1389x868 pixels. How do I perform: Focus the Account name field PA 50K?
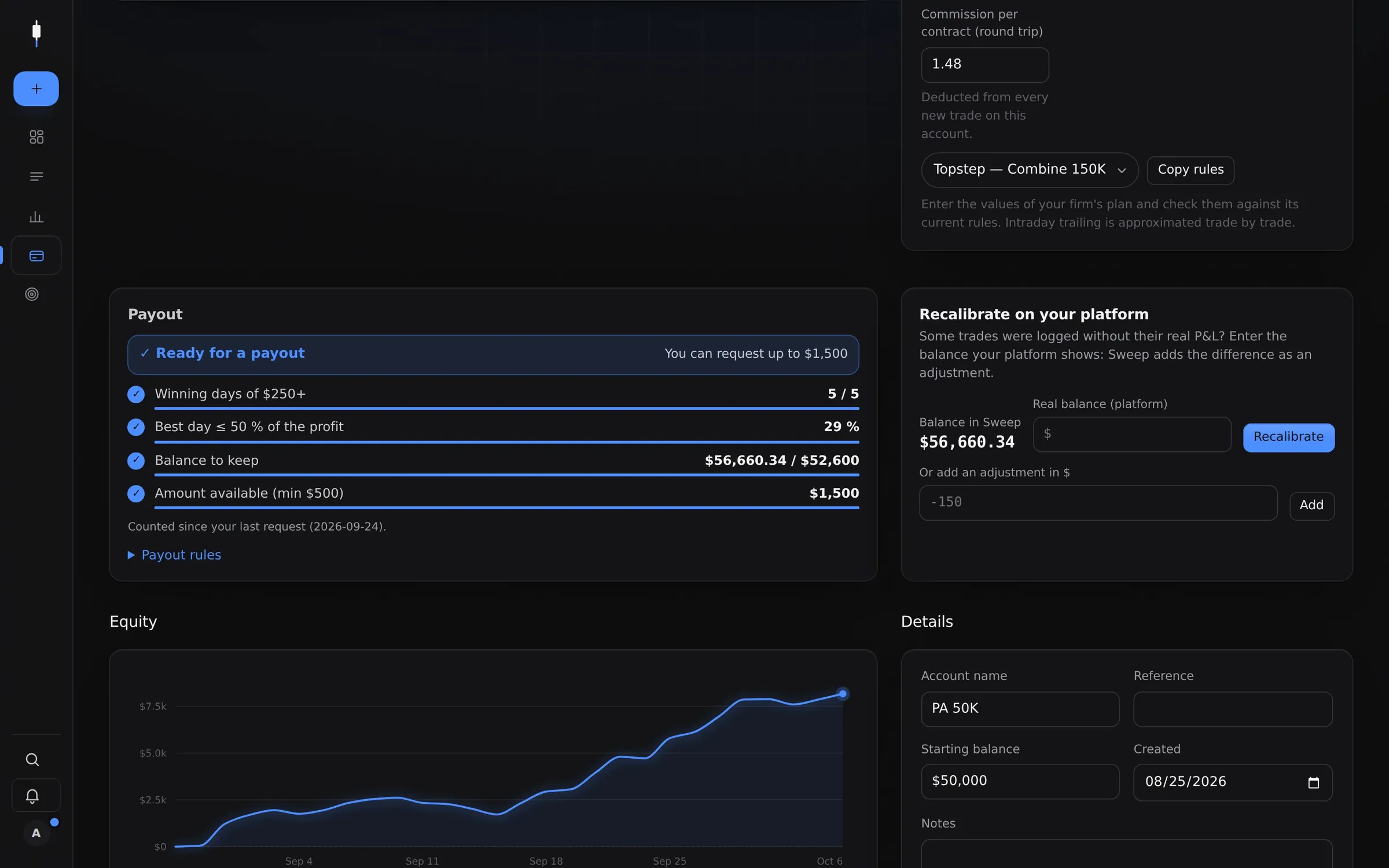[1020, 709]
